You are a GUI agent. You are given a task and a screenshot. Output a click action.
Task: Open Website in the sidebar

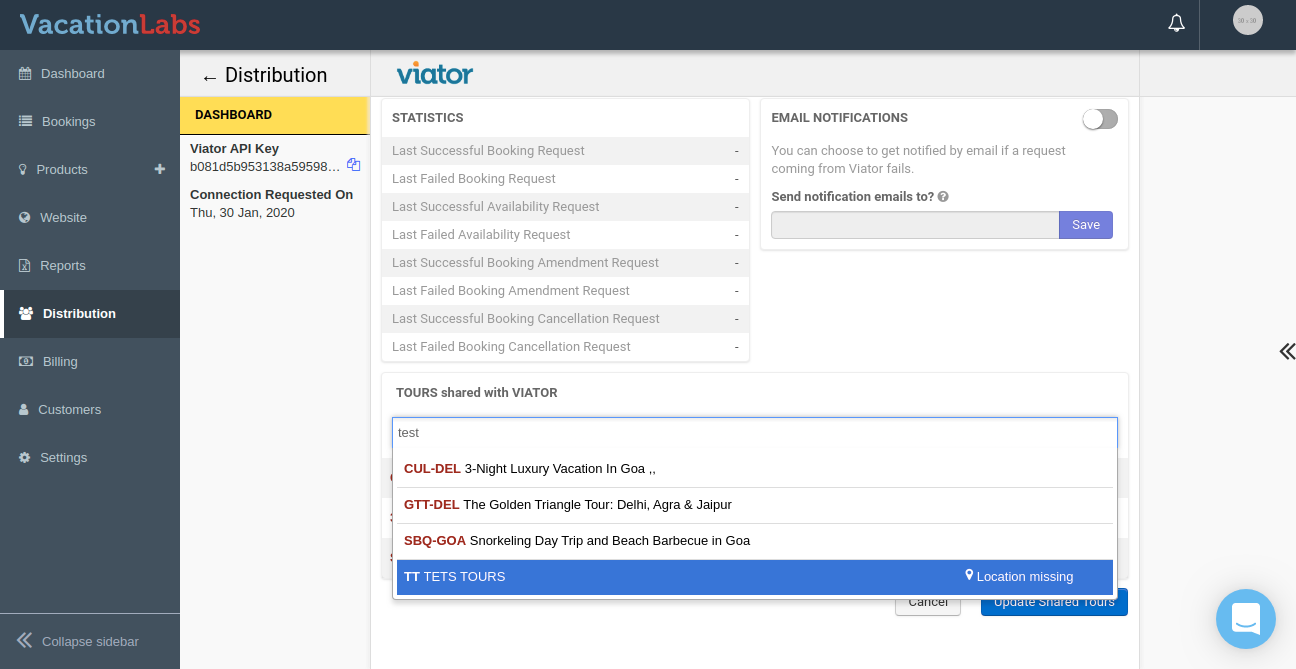[x=90, y=217]
